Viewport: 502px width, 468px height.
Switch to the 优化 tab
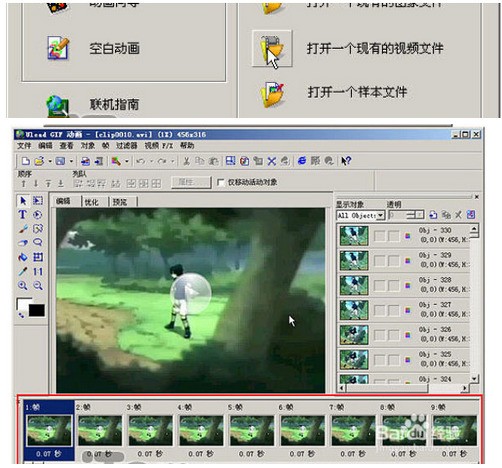91,202
